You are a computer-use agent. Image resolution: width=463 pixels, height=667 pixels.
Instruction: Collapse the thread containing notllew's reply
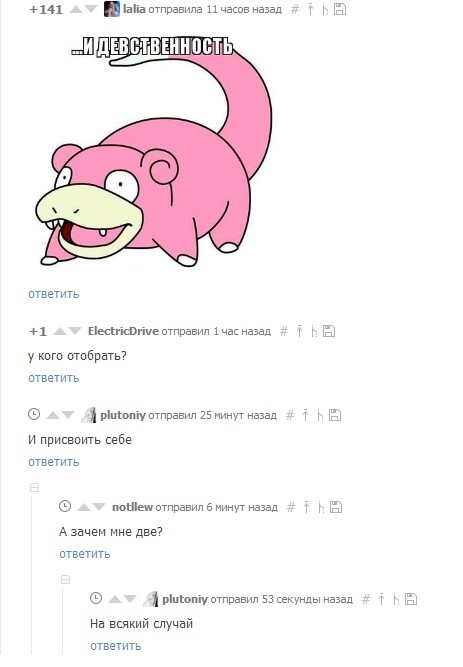point(34,487)
